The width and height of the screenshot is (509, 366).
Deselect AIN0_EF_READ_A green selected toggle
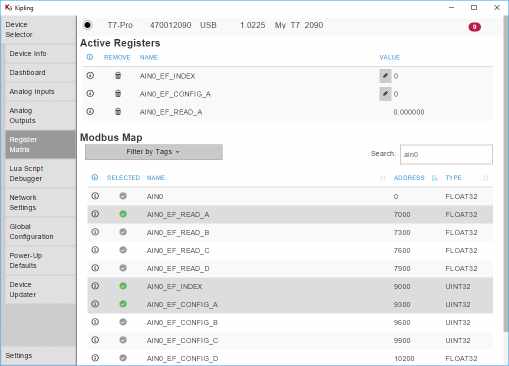point(123,214)
